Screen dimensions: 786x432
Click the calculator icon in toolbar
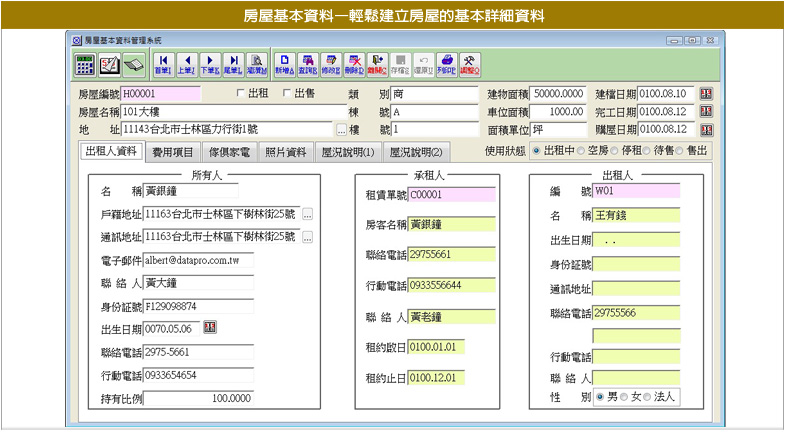click(86, 65)
